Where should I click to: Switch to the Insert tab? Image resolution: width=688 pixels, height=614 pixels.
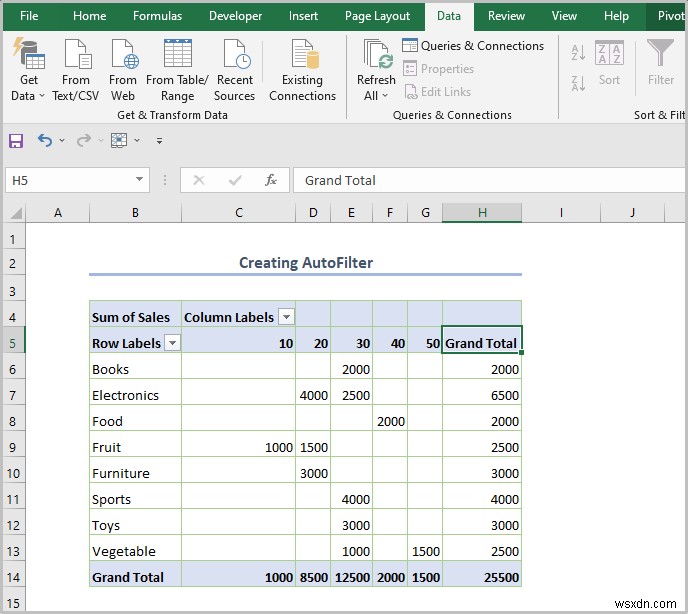coord(303,16)
